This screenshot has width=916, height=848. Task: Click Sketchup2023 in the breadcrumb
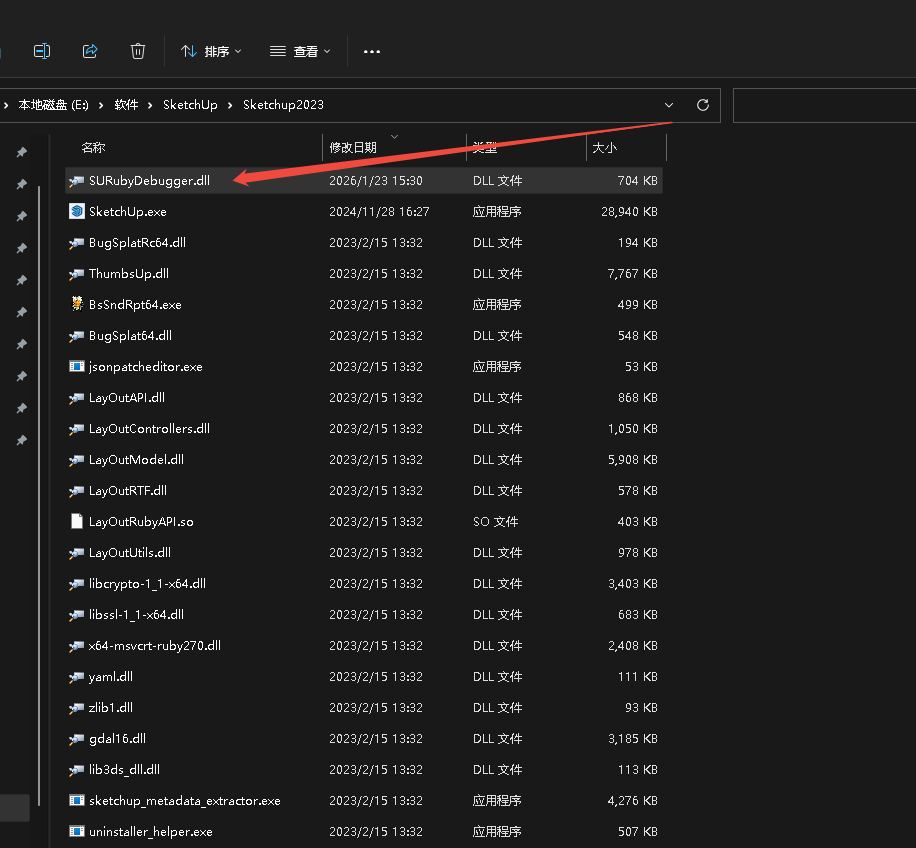tap(283, 105)
